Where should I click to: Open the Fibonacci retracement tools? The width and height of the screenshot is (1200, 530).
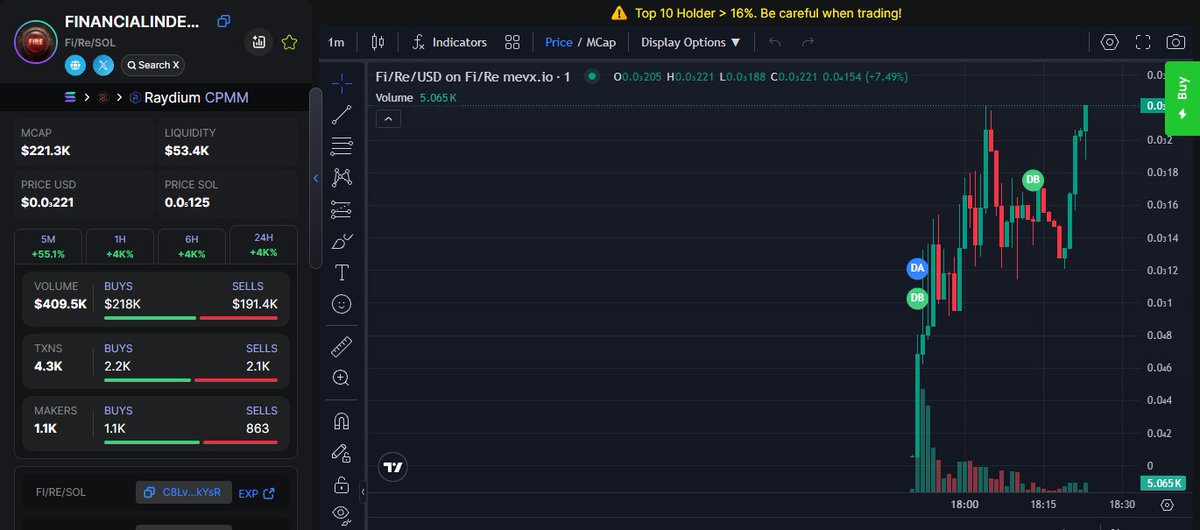(x=342, y=146)
